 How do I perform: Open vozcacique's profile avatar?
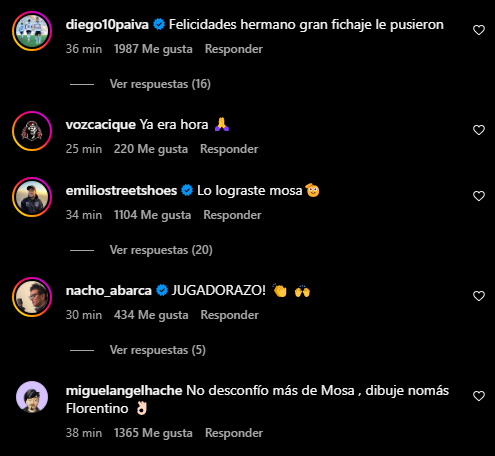pos(32,131)
